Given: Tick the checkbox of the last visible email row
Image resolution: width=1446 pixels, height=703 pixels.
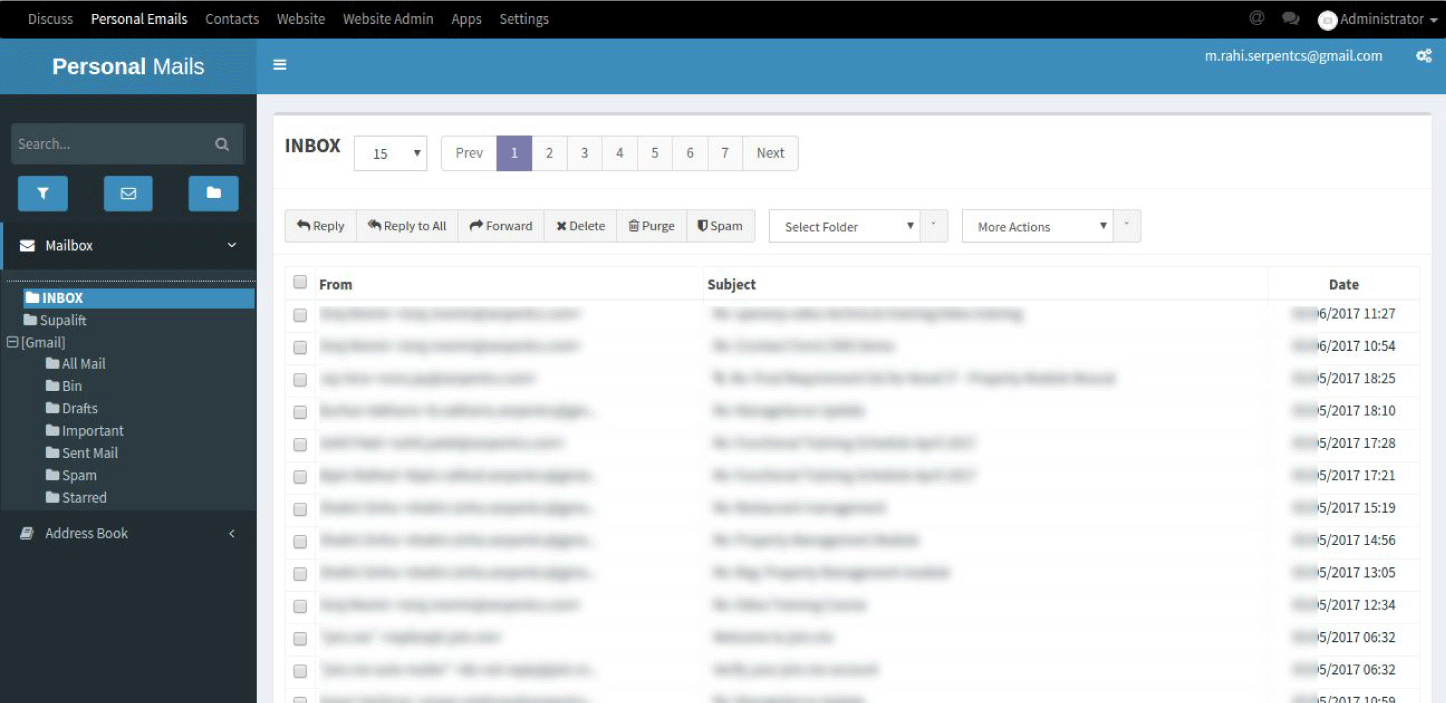Looking at the screenshot, I should [x=299, y=669].
